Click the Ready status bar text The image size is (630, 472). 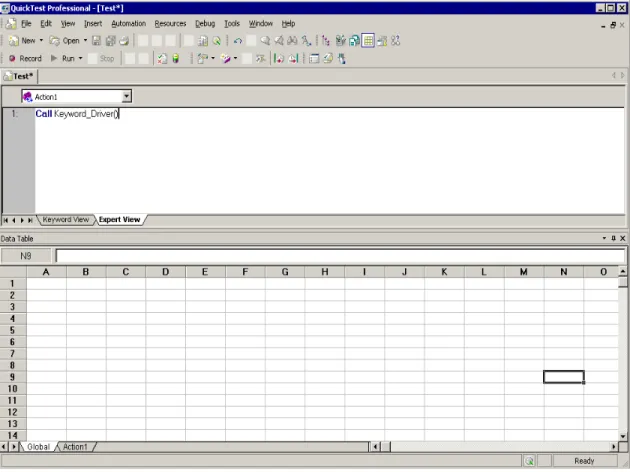tap(584, 461)
